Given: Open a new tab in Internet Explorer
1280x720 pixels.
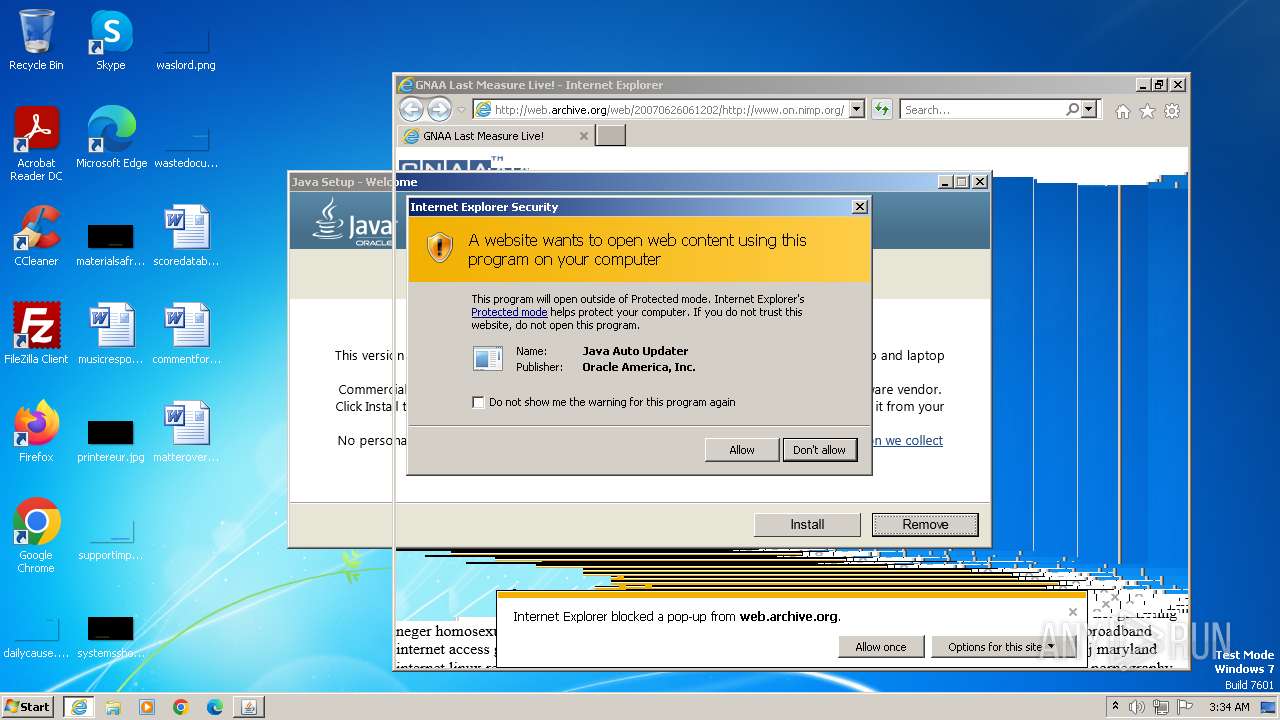Looking at the screenshot, I should 610,135.
